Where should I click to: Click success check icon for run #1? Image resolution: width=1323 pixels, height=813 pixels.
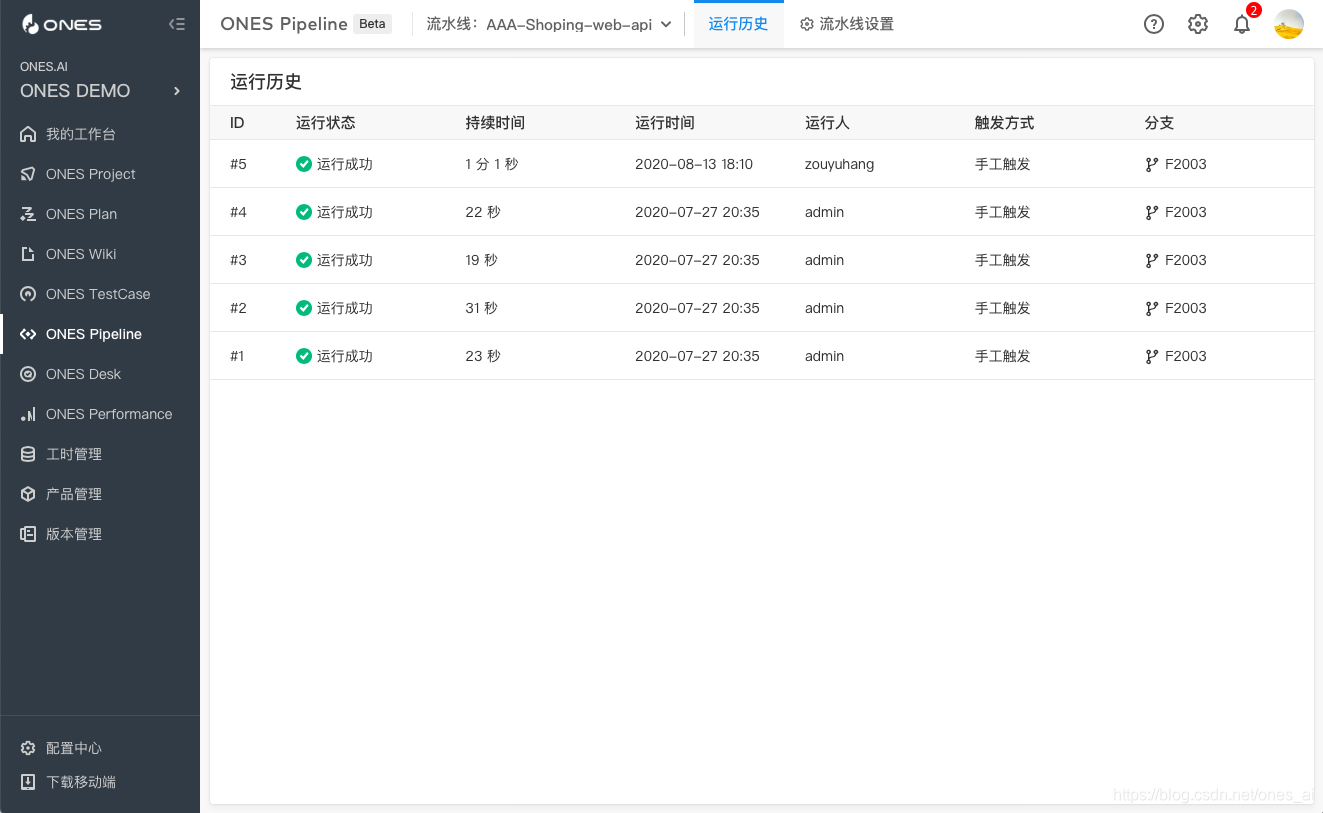point(304,356)
